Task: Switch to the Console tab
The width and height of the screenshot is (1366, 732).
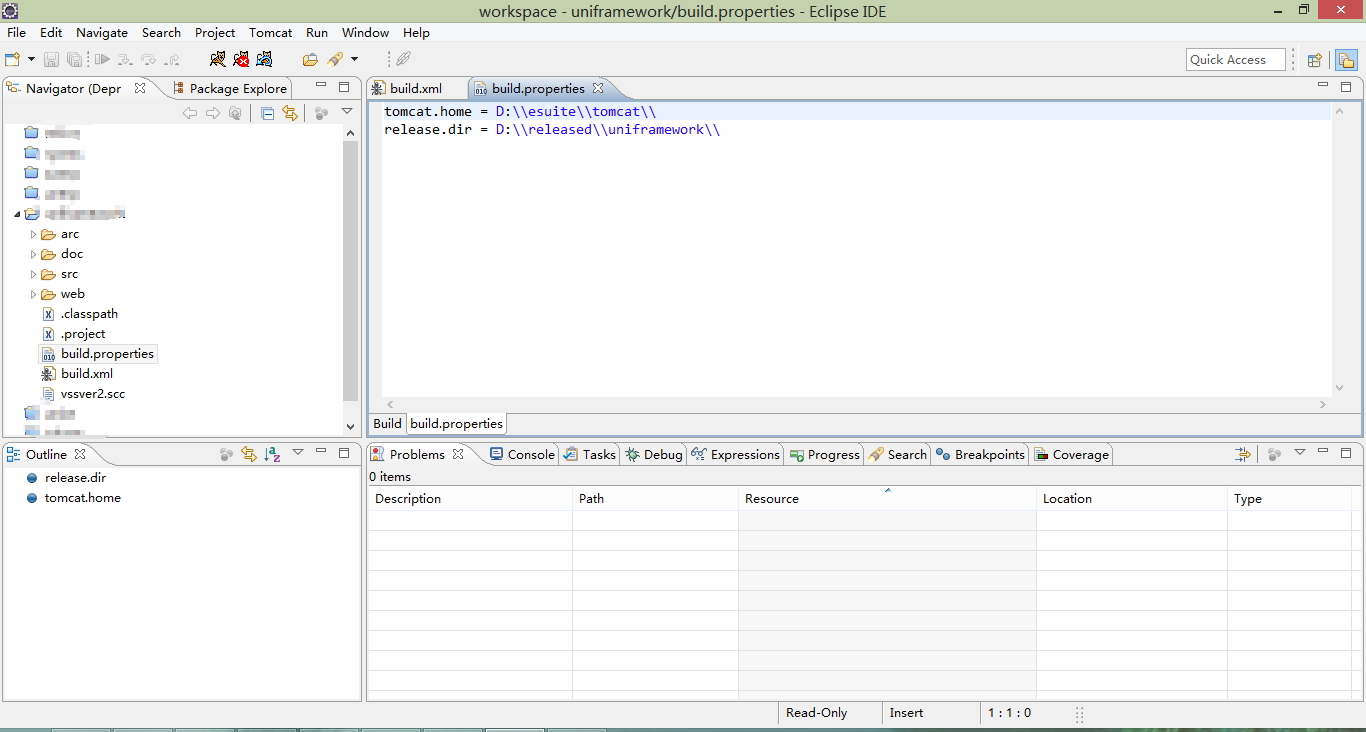Action: (x=521, y=454)
